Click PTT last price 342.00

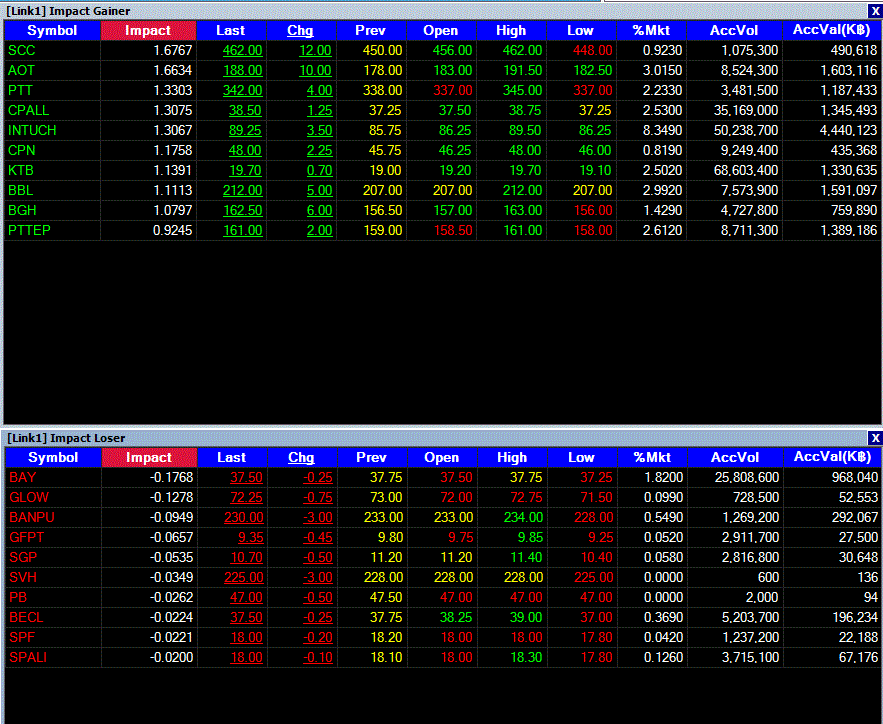(243, 90)
